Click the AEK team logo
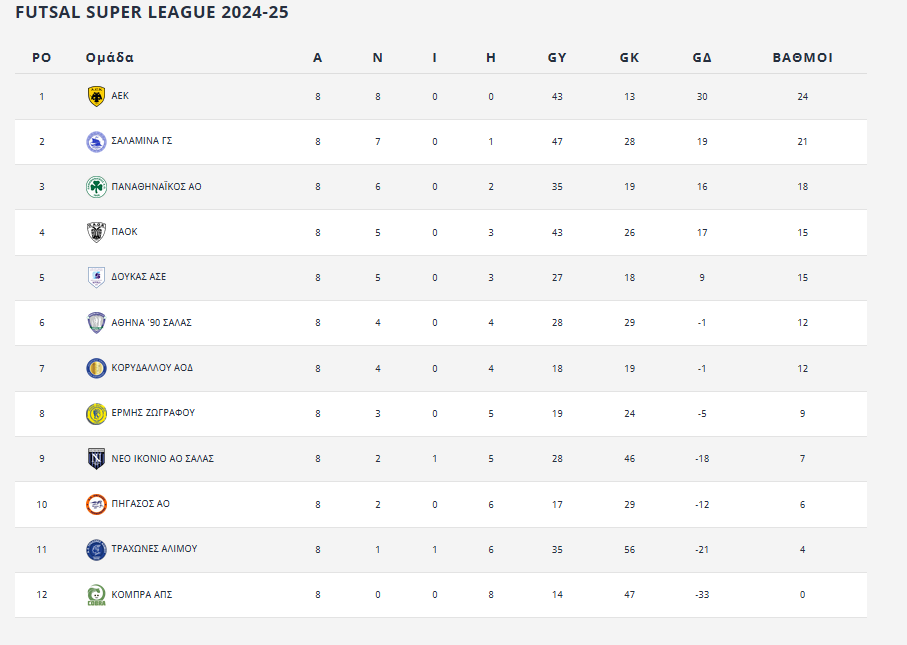907x645 pixels. pos(96,96)
